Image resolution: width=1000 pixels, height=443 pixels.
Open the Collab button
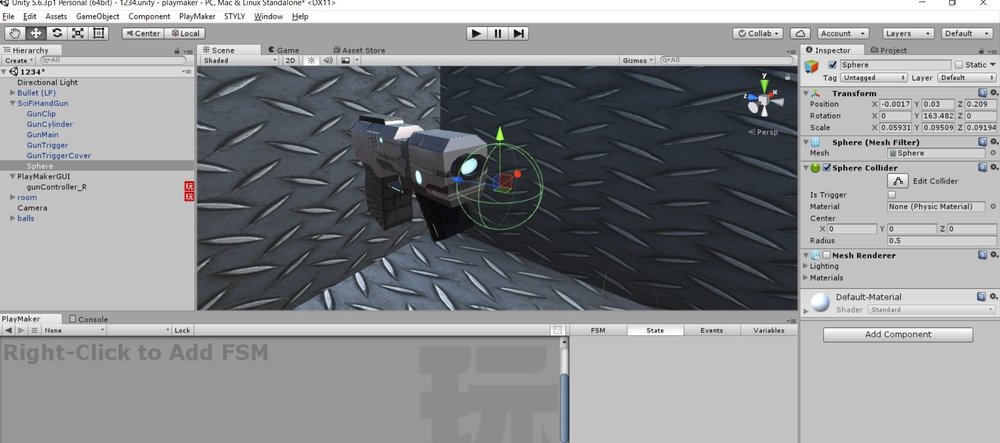[x=758, y=33]
